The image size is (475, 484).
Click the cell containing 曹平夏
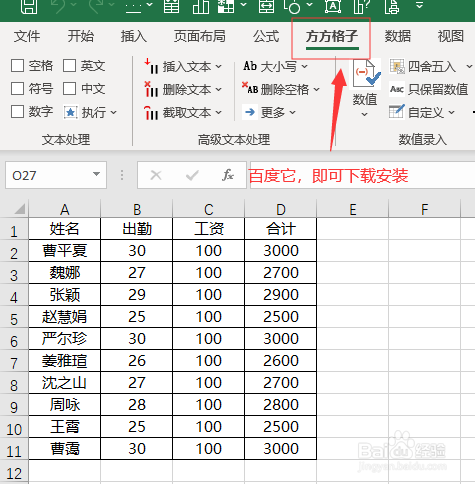pos(65,251)
